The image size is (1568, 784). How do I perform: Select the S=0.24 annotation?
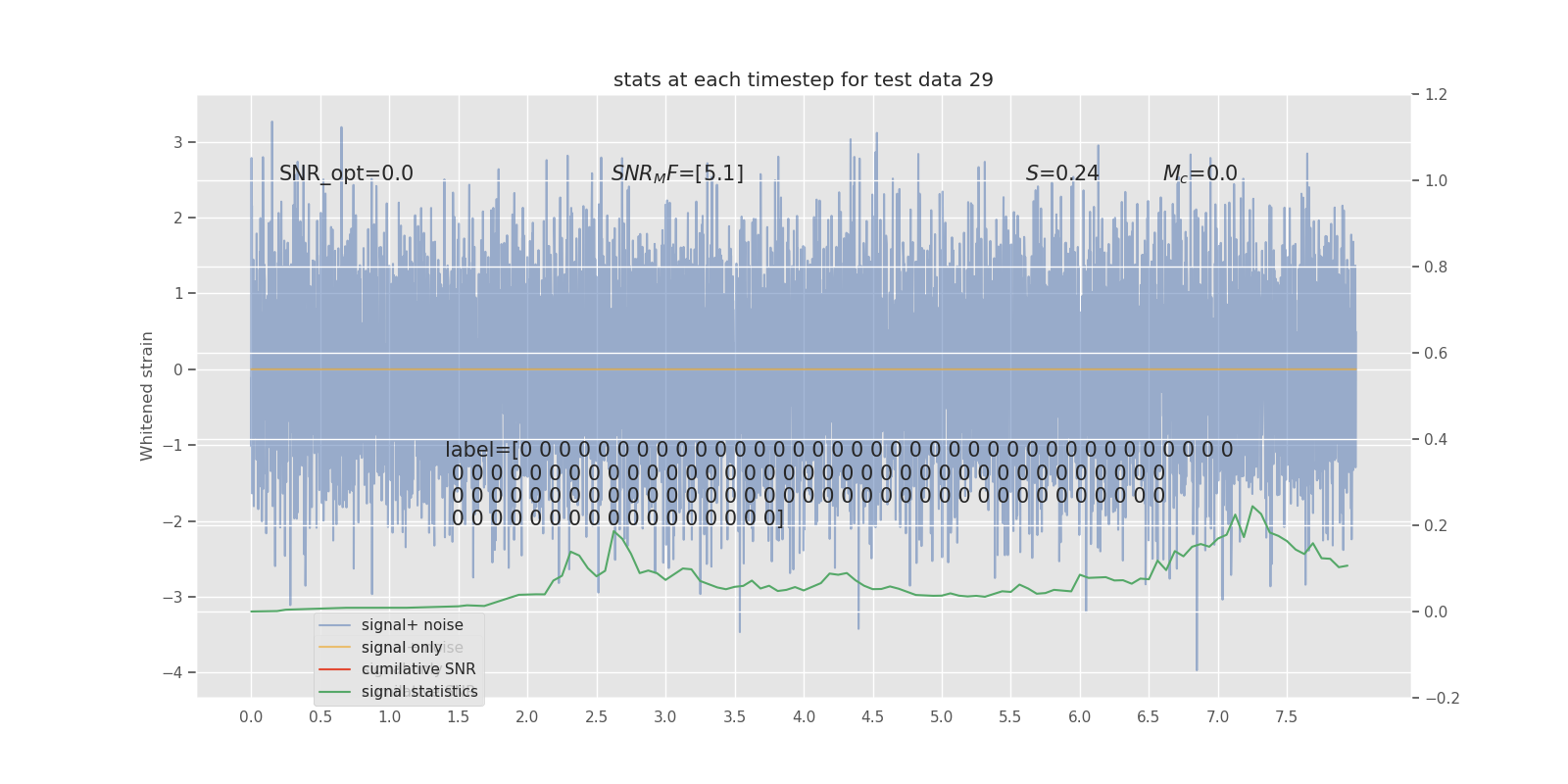[1062, 173]
